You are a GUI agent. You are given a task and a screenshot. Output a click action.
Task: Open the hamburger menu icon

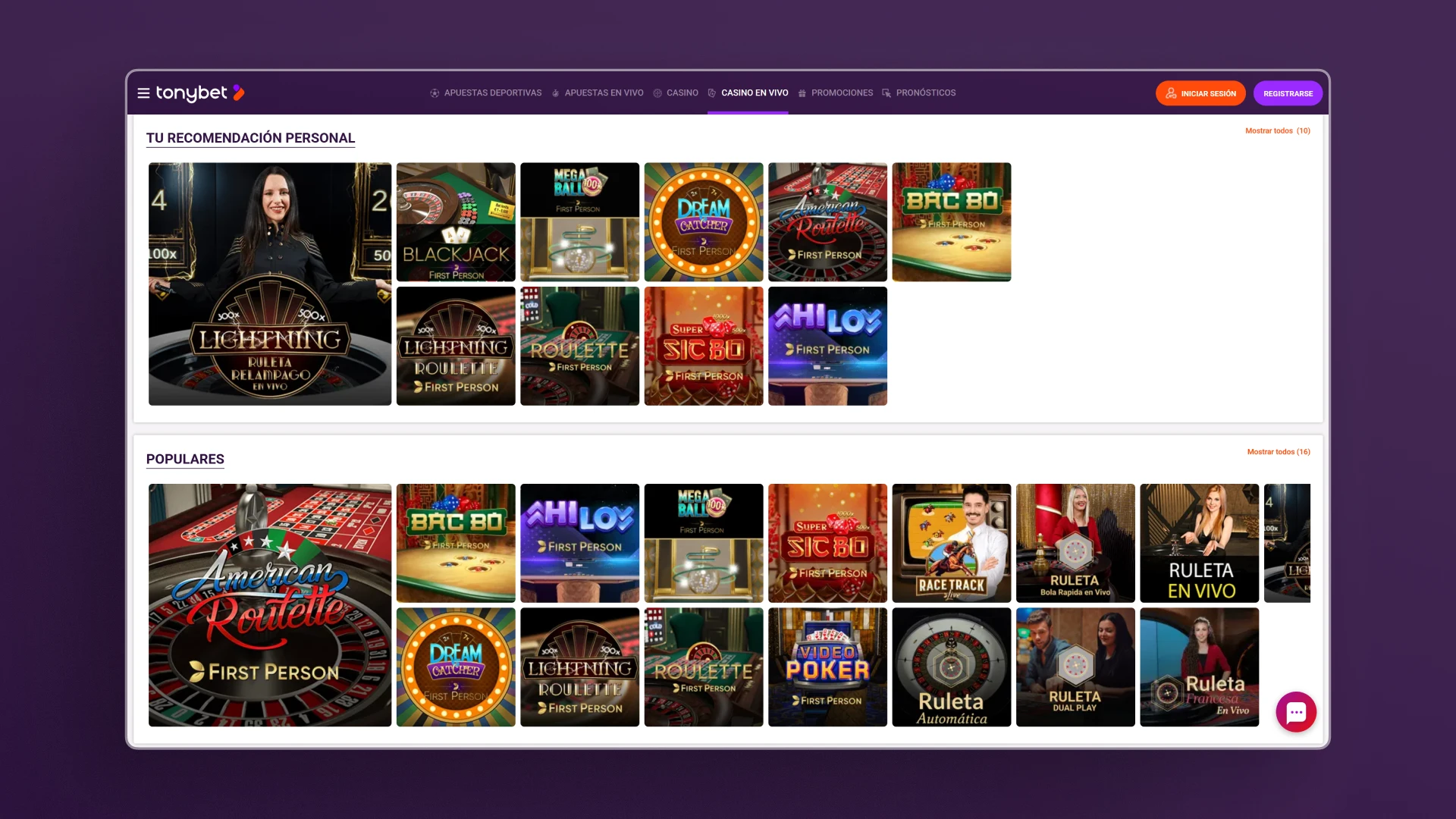[143, 93]
